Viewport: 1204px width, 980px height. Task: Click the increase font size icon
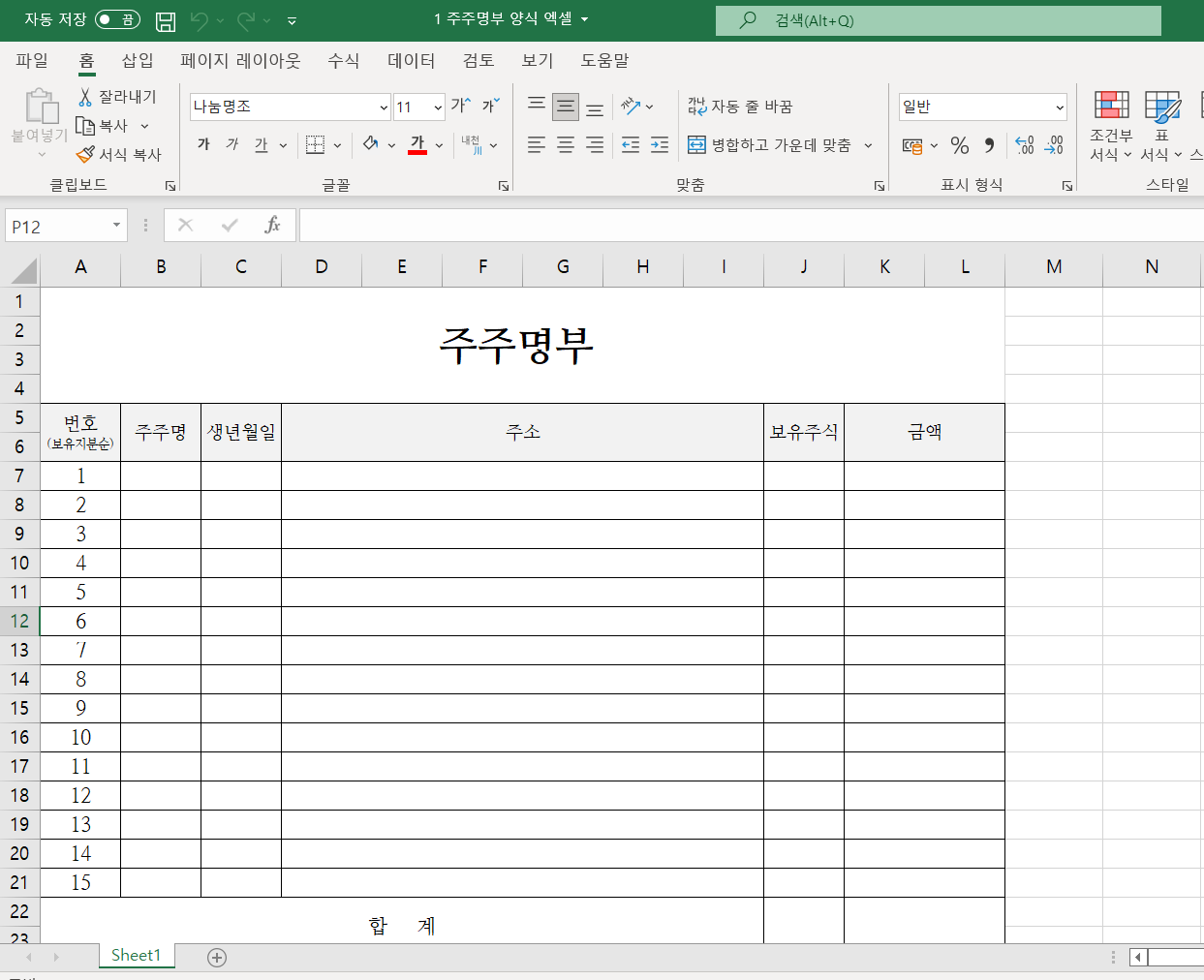tap(461, 105)
